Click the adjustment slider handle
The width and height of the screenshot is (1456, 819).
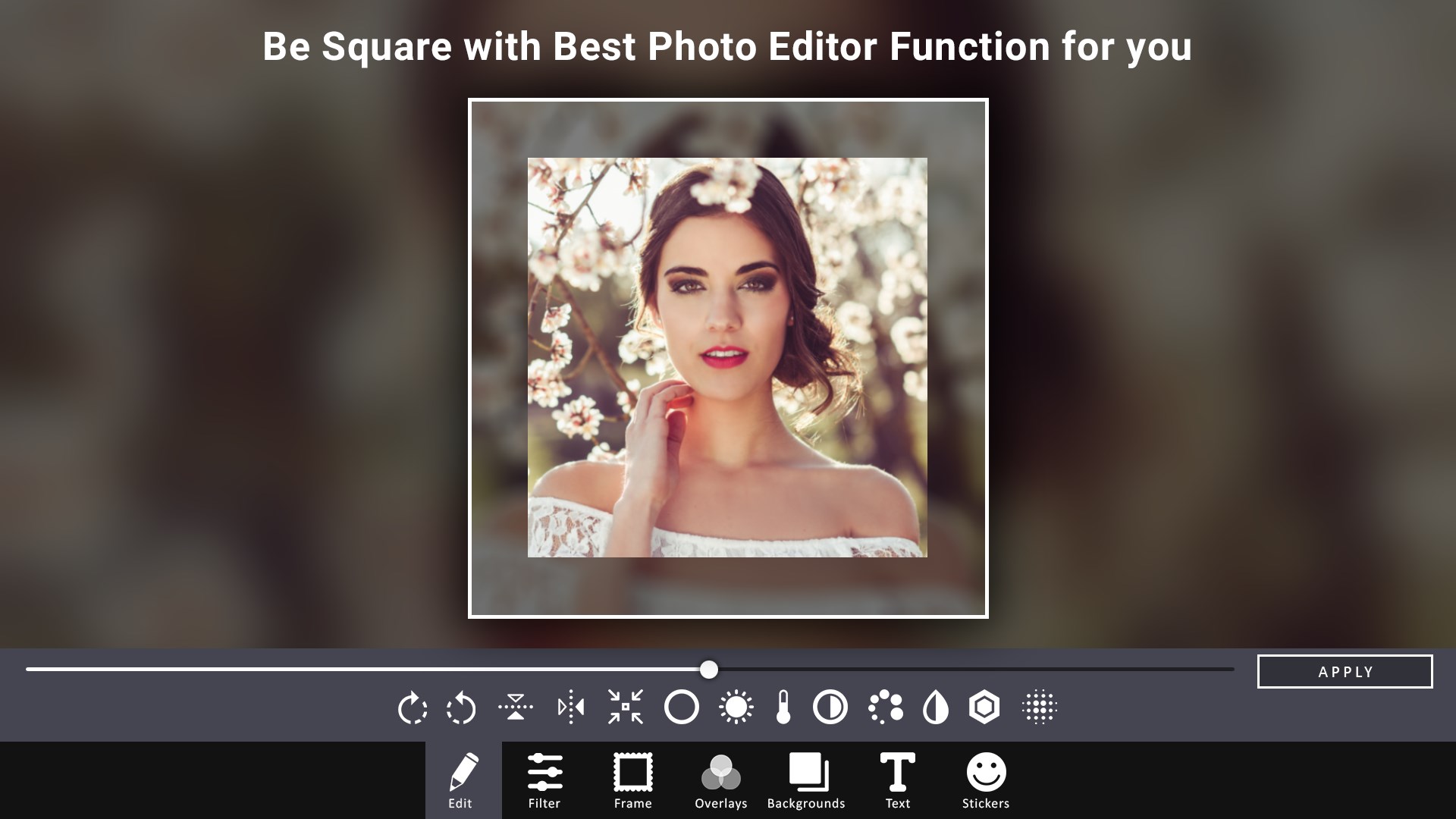[x=708, y=670]
